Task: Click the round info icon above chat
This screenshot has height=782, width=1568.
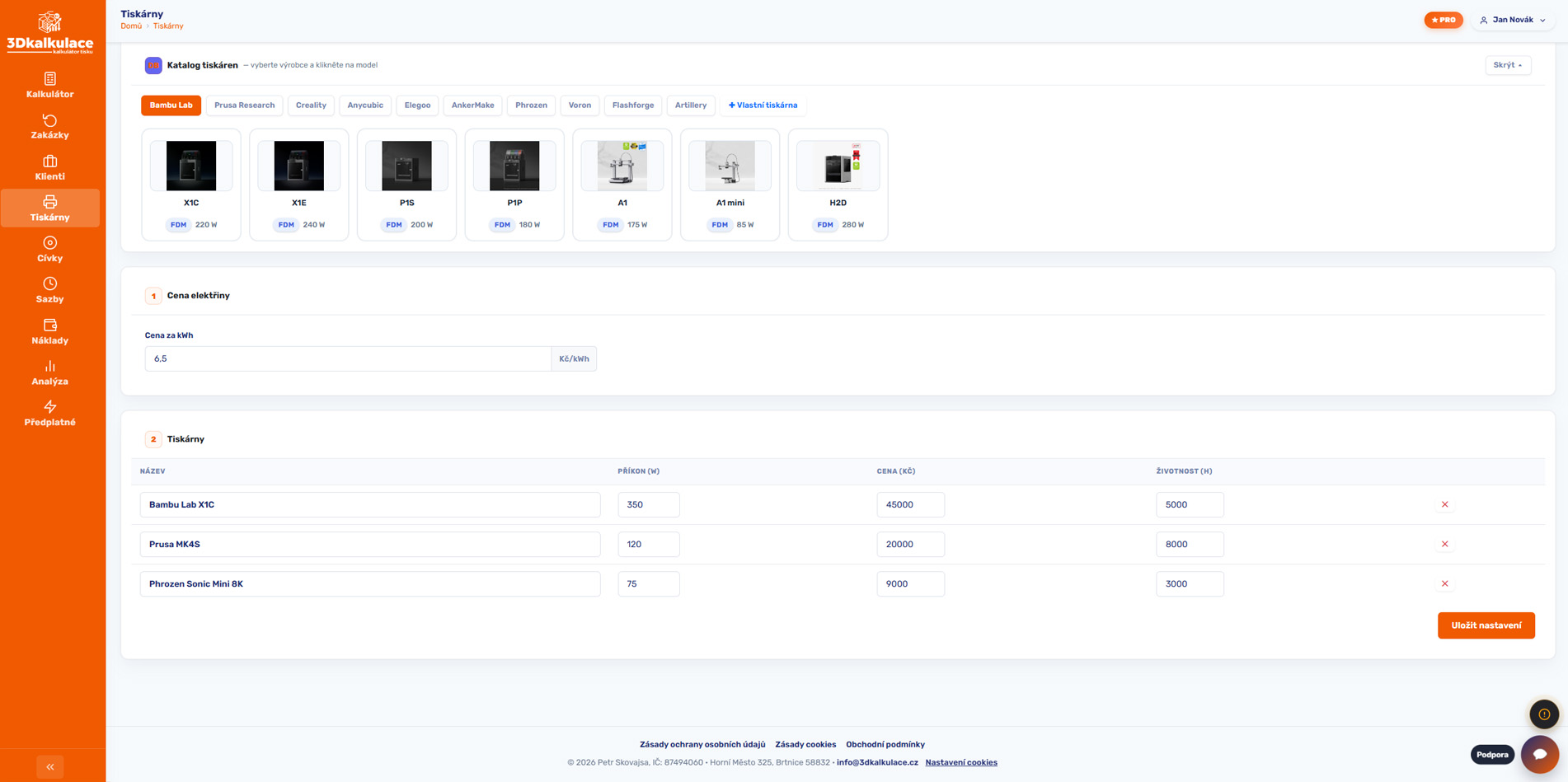Action: tap(1544, 714)
